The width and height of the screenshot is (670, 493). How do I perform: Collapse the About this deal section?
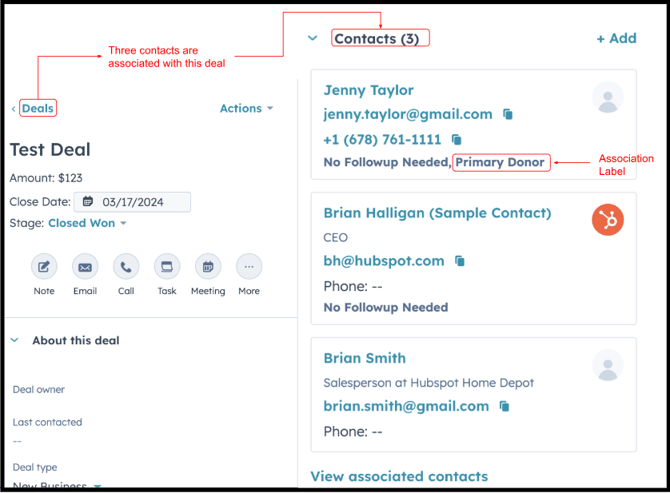15,340
